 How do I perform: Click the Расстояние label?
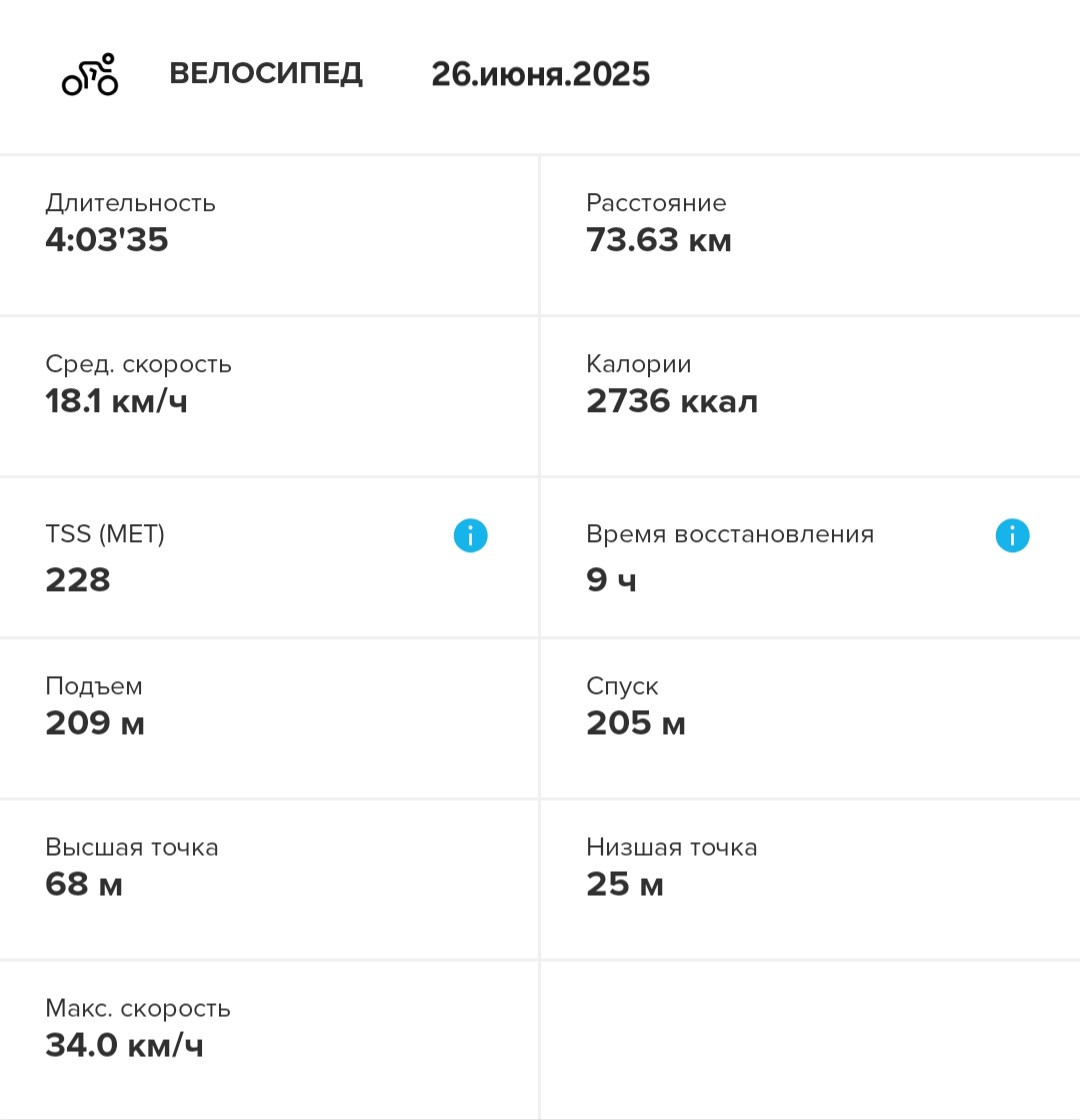[656, 203]
